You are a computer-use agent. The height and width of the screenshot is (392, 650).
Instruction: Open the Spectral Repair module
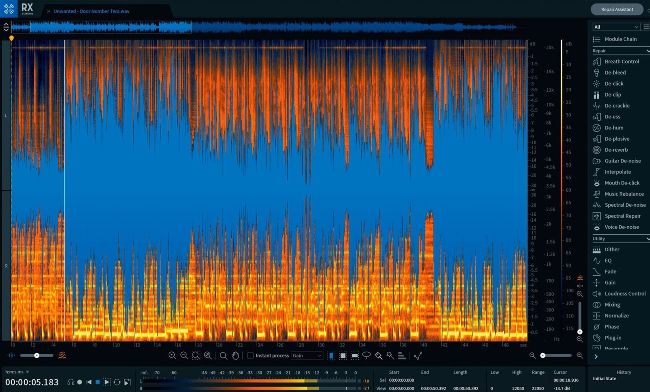[x=622, y=216]
